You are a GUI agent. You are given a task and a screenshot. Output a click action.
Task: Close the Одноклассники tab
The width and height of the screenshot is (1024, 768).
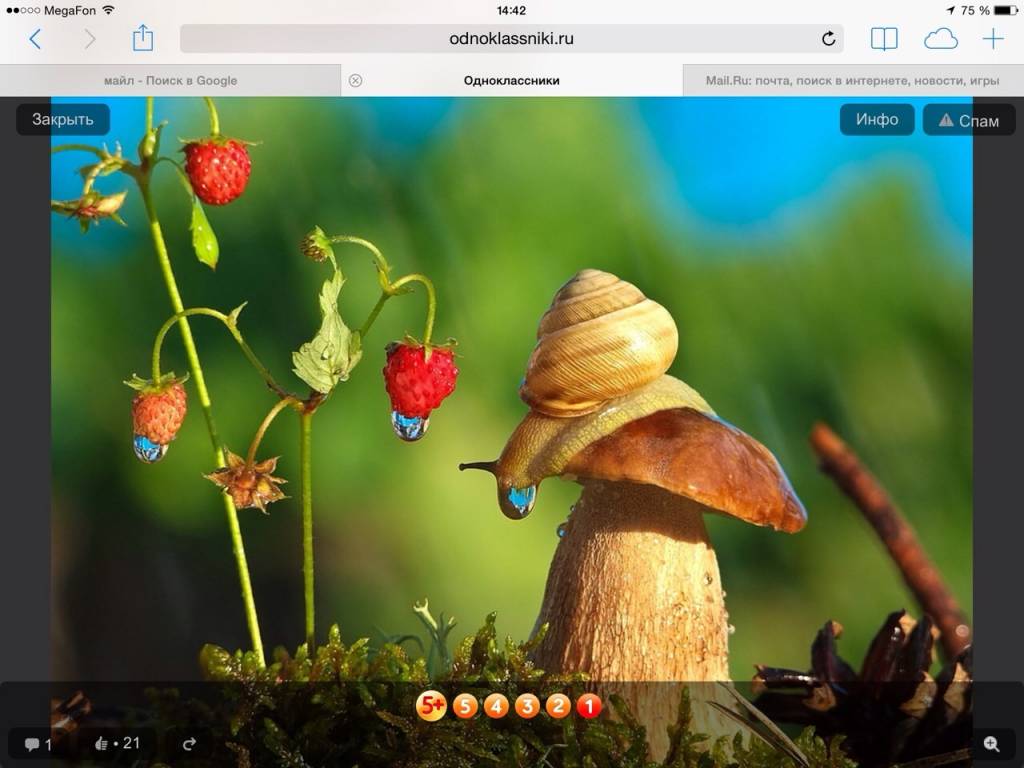[x=355, y=80]
